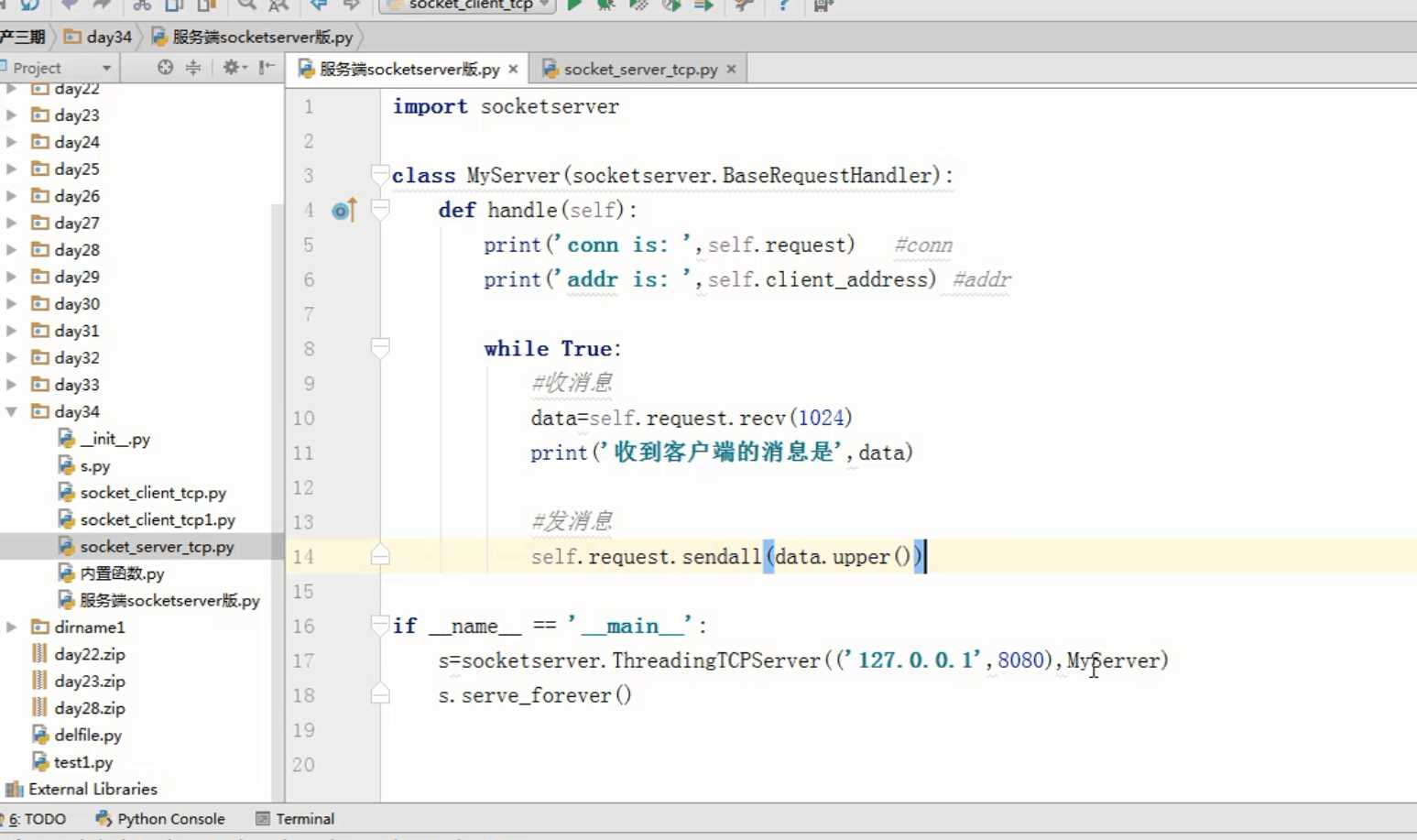This screenshot has width=1417, height=840.
Task: Select socket_client_tcp1.py in the tree
Action: tap(147, 519)
